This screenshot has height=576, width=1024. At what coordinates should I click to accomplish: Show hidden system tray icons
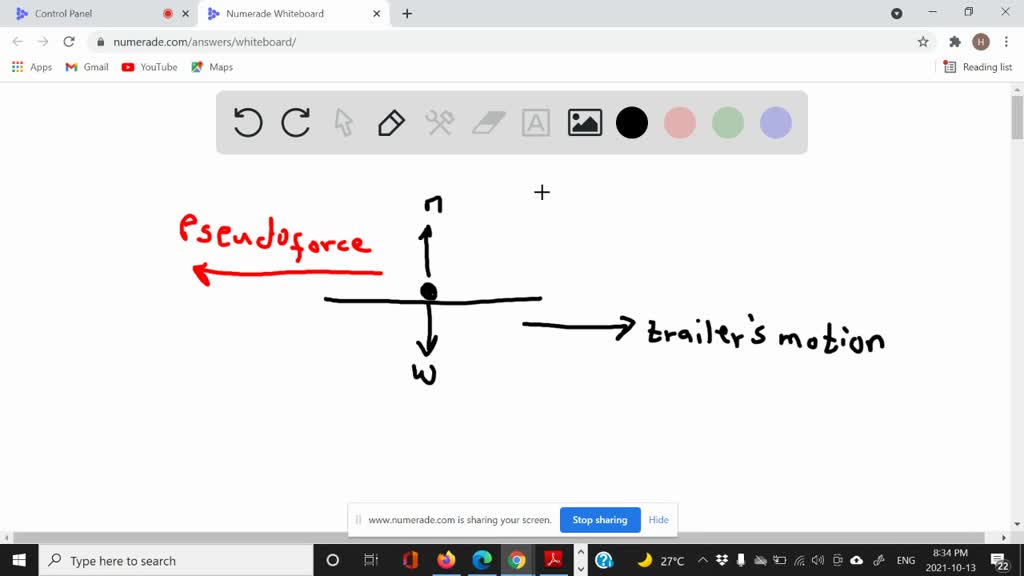[703, 560]
